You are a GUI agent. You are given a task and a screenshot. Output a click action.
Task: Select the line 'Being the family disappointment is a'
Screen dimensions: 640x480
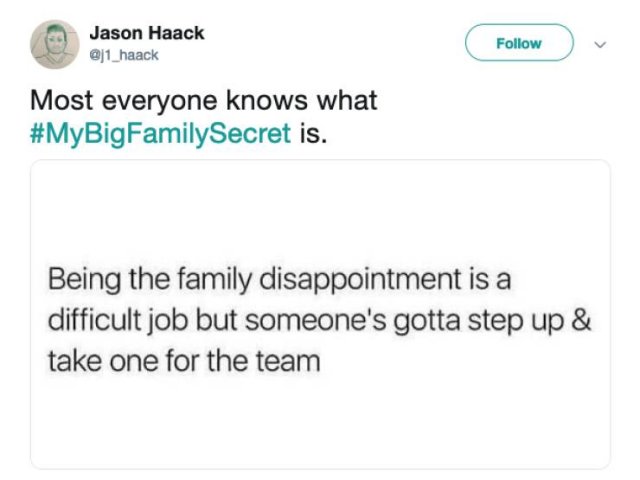pyautogui.click(x=280, y=280)
